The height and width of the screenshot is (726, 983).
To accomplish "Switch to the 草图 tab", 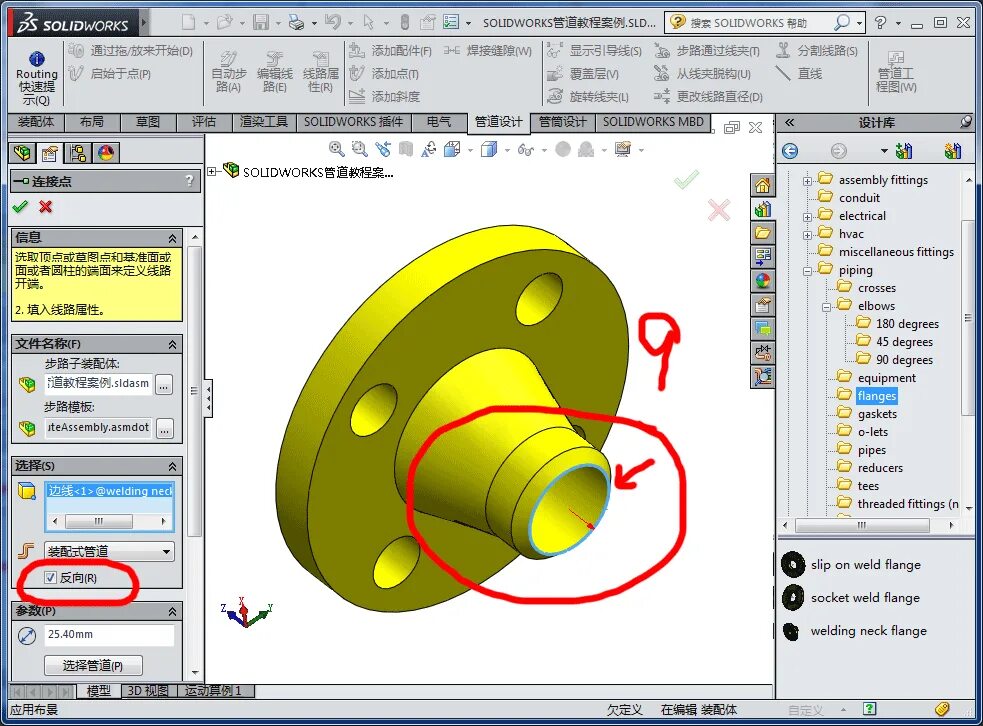I will pyautogui.click(x=148, y=122).
